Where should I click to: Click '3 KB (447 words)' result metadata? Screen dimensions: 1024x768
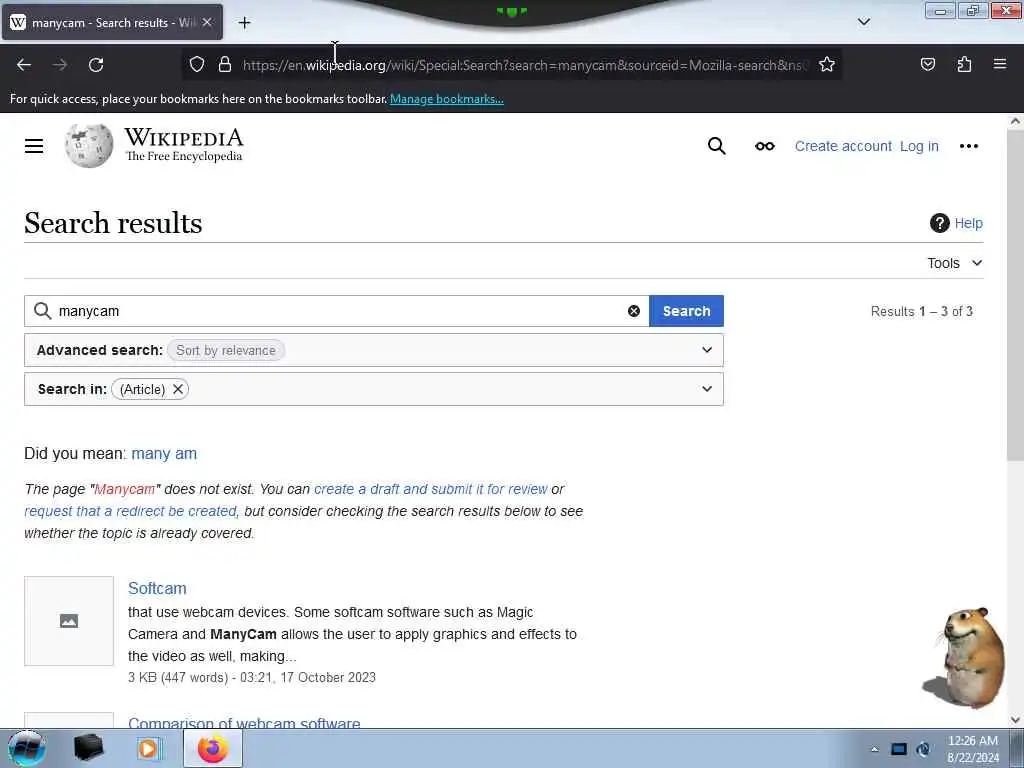click(177, 678)
